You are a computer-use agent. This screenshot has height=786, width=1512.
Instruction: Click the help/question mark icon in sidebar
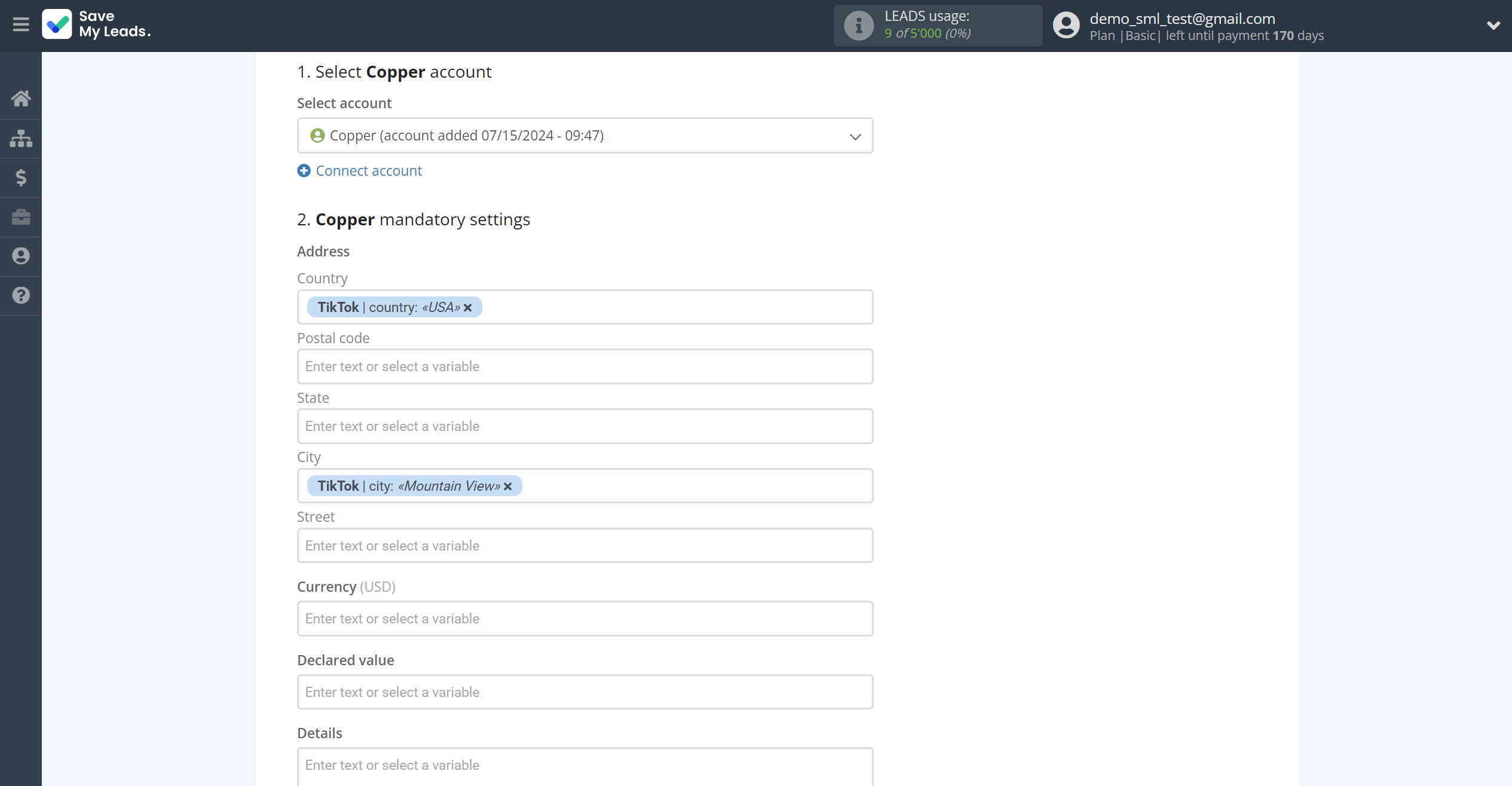tap(21, 294)
